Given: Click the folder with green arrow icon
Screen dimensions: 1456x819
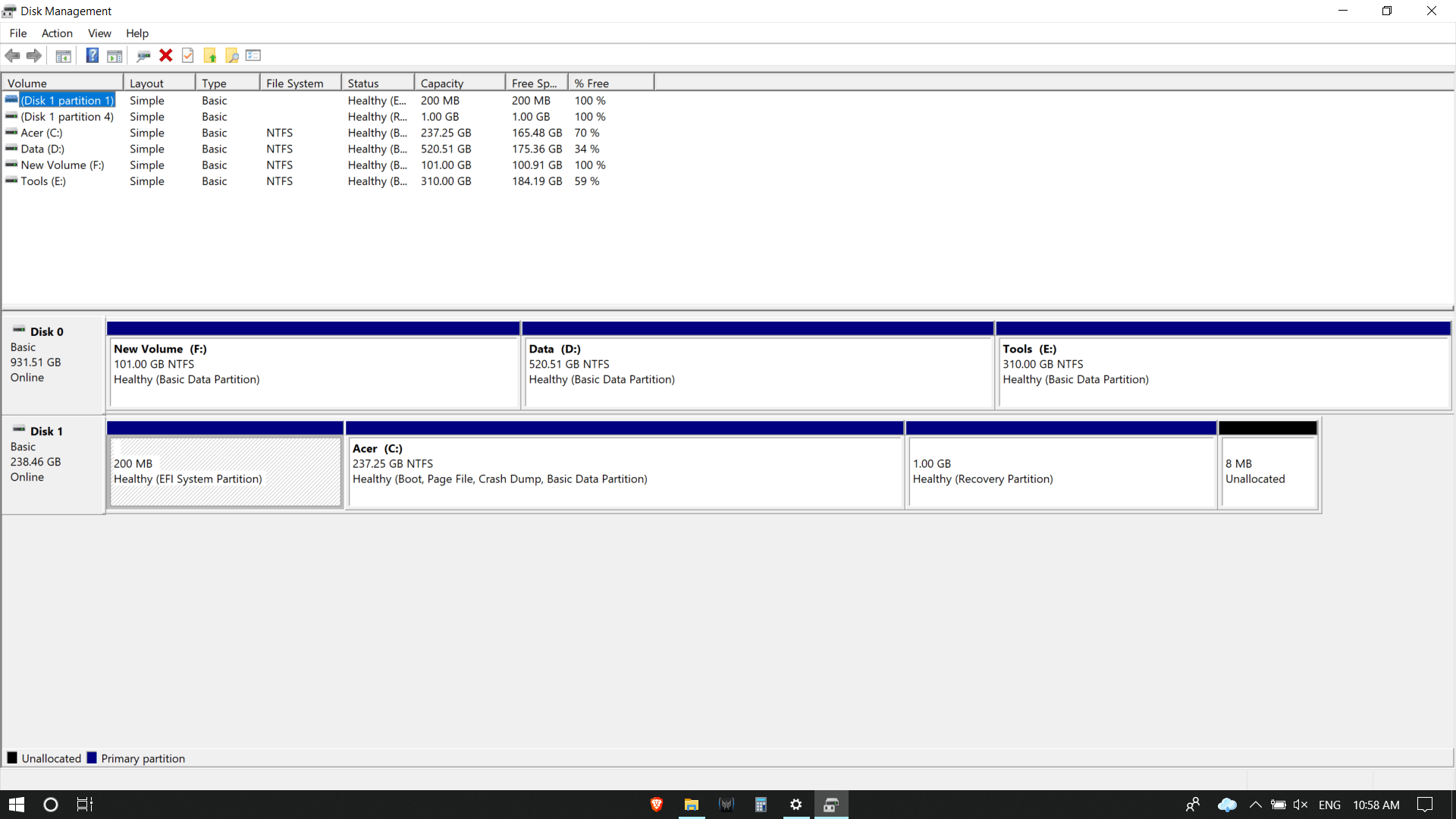Looking at the screenshot, I should click(210, 55).
